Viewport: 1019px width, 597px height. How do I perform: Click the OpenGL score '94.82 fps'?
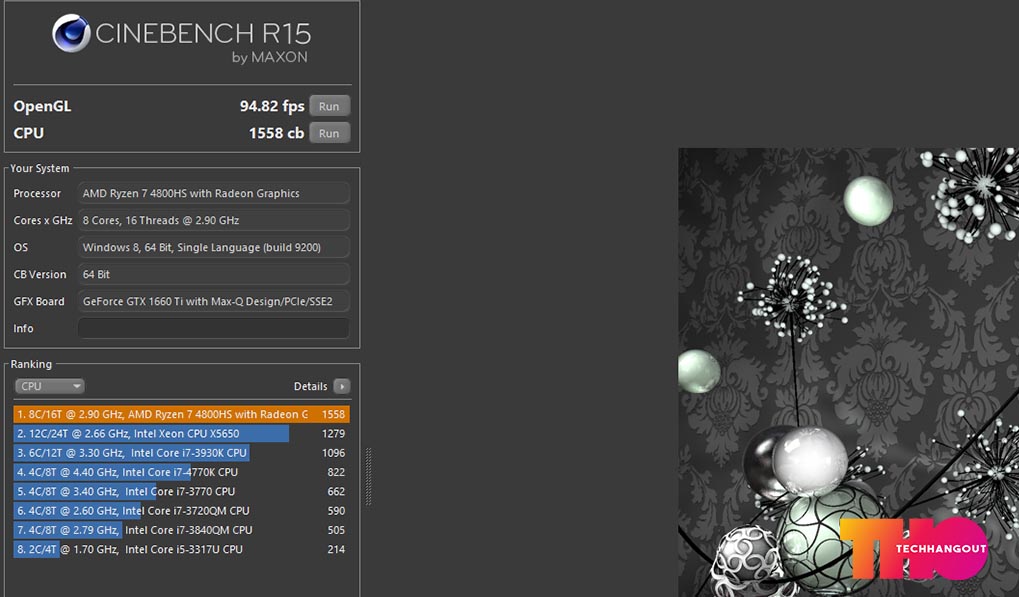click(272, 106)
